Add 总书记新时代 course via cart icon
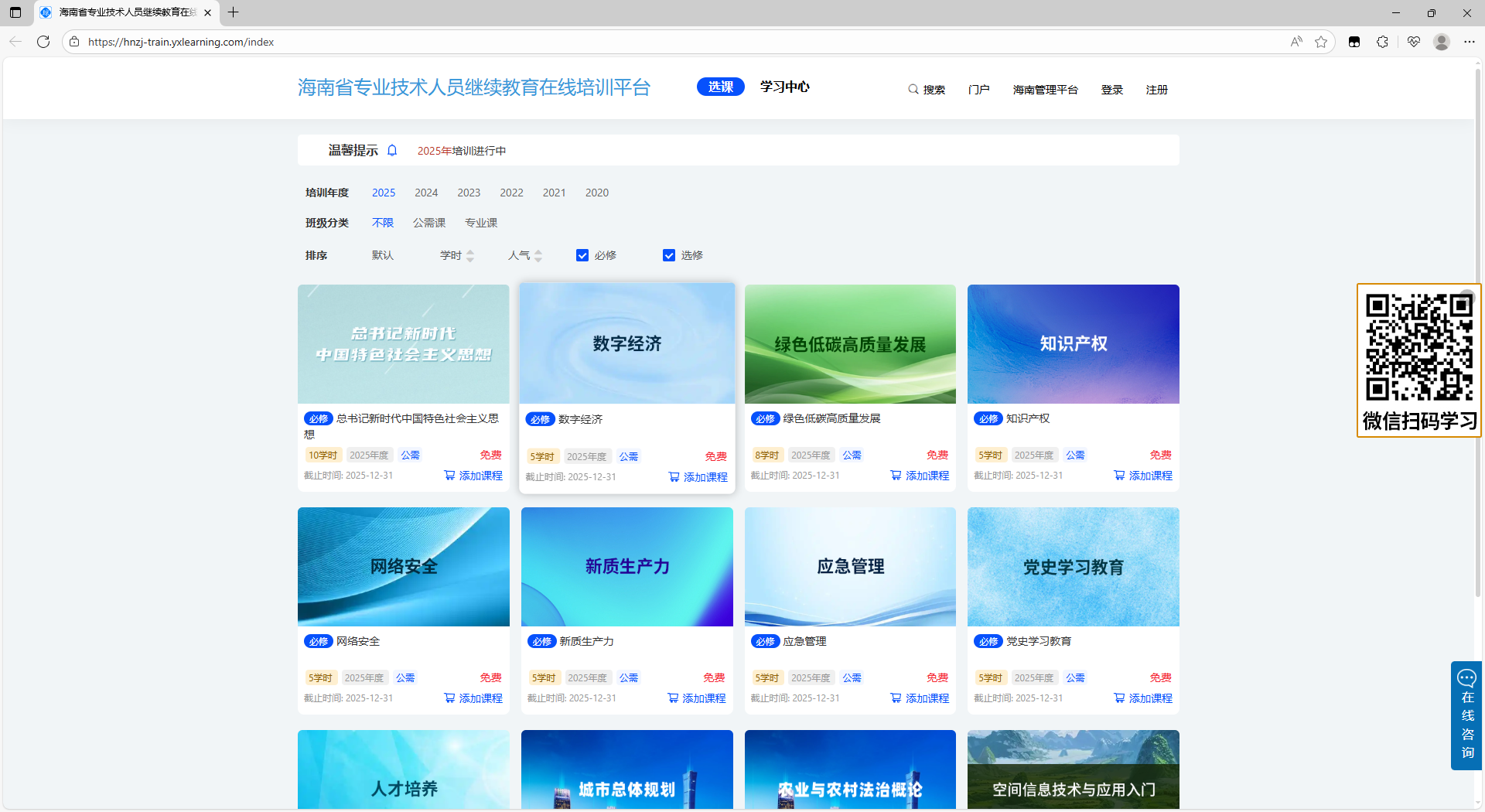Viewport: 1485px width, 812px height. point(449,476)
